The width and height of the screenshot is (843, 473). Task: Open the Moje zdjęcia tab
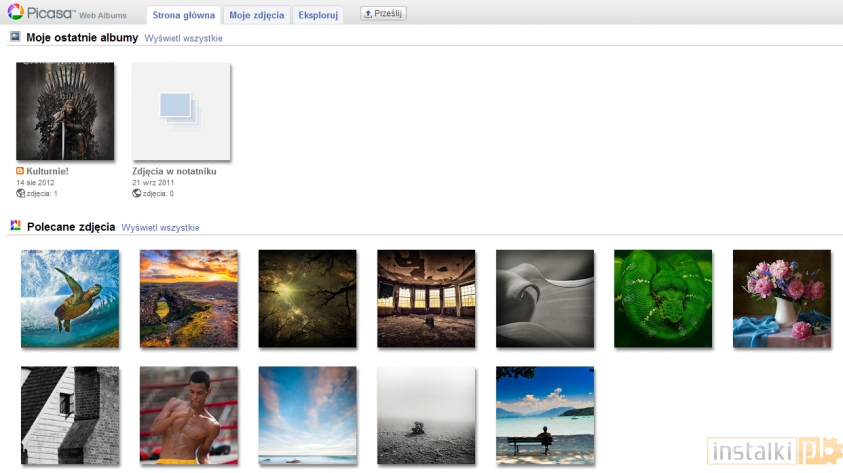[x=256, y=15]
